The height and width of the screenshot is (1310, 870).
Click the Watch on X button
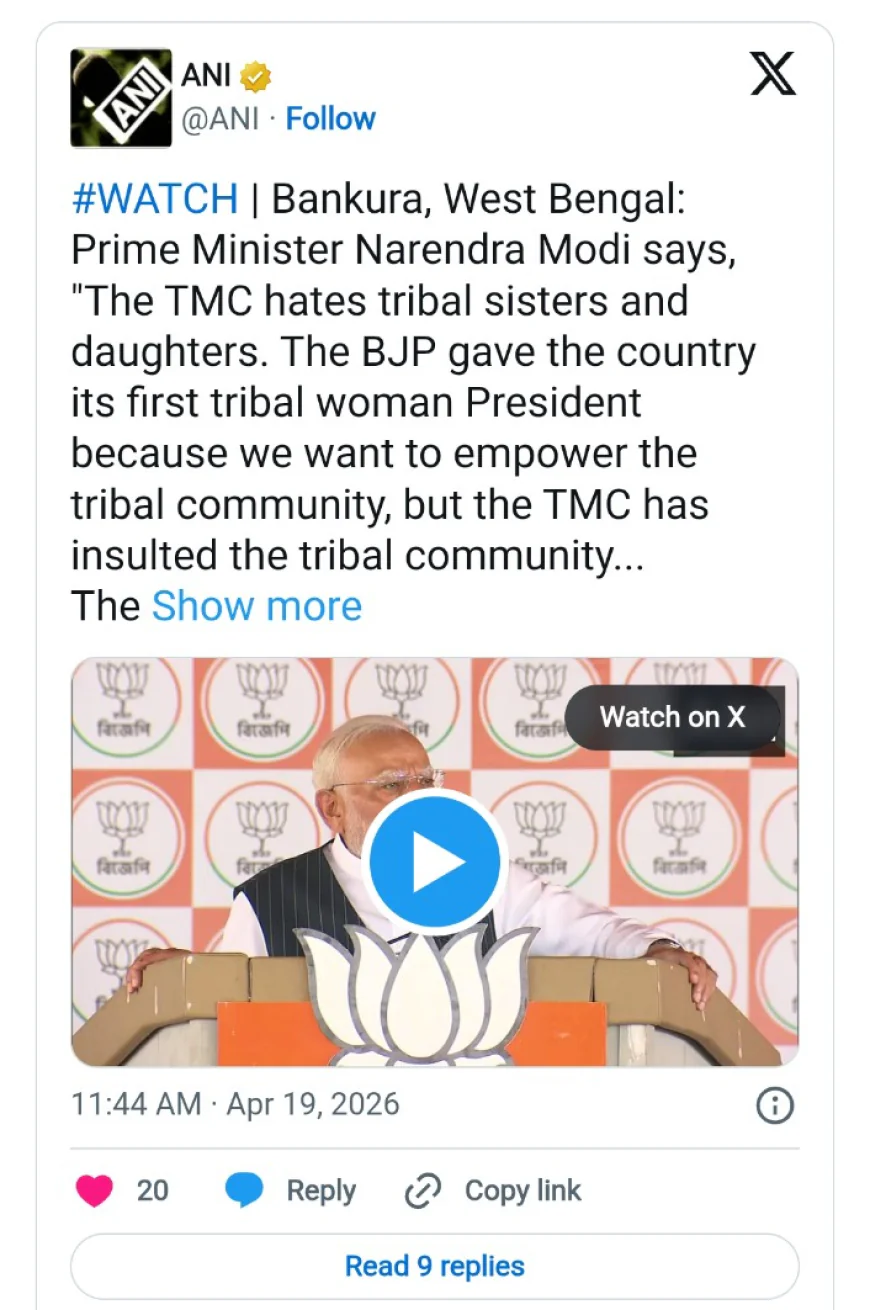pos(672,717)
